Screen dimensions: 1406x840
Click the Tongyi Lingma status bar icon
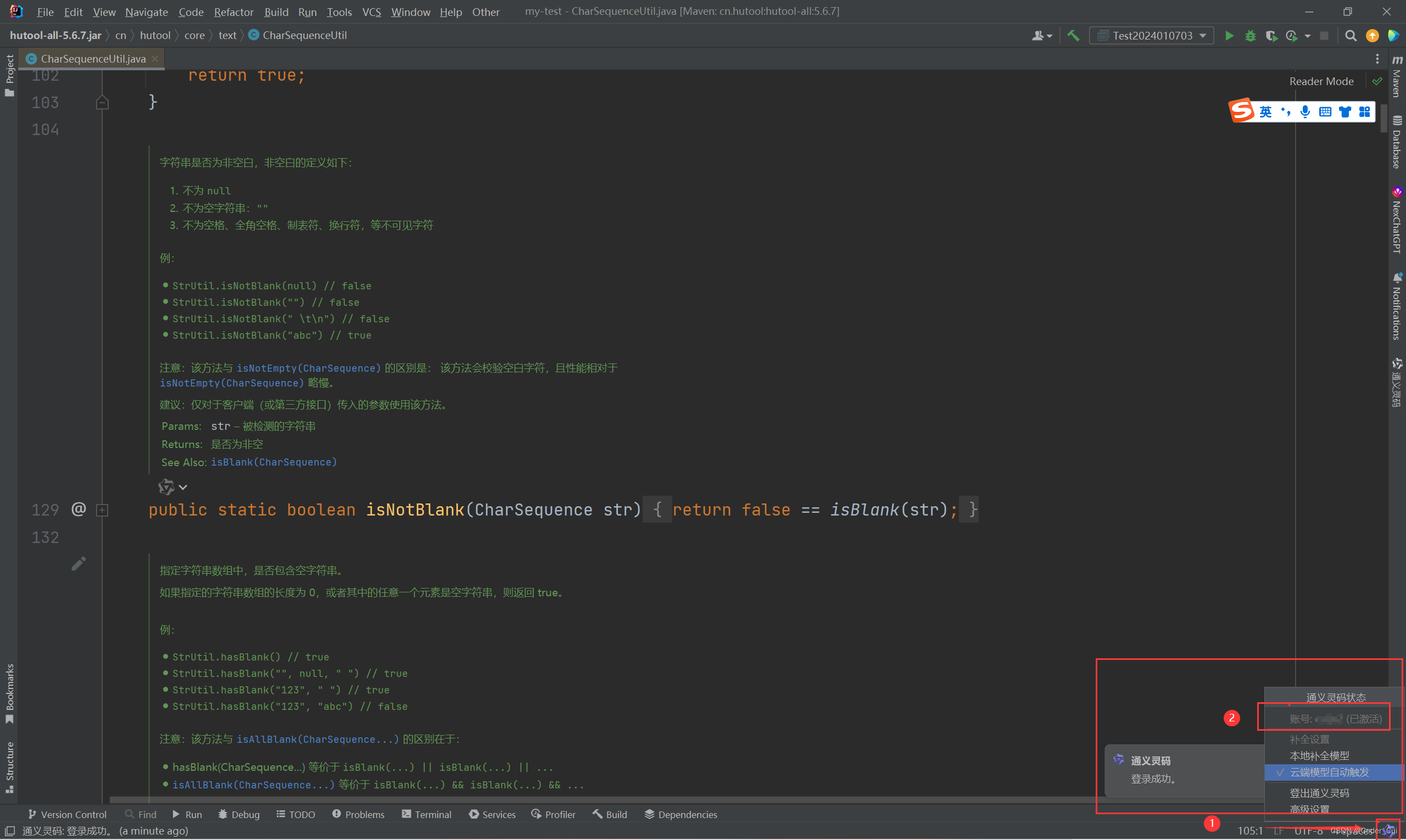(1390, 830)
